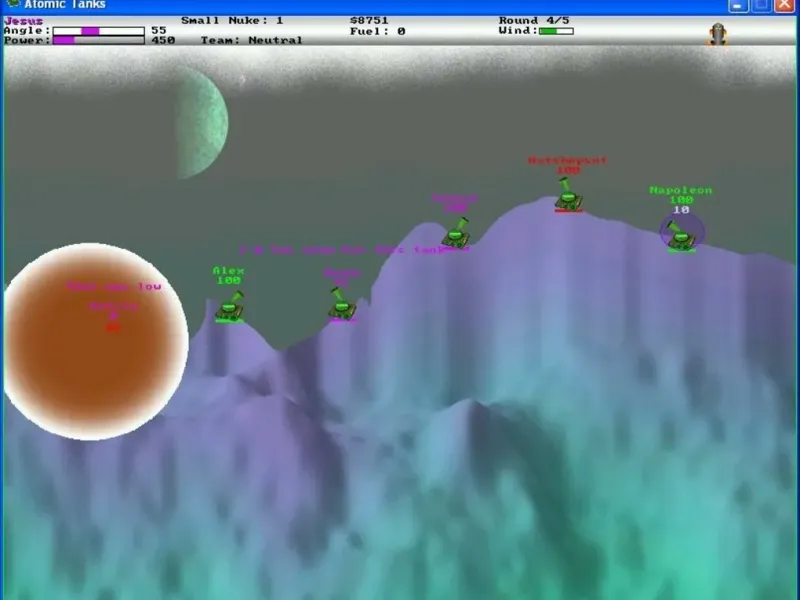Viewport: 800px width, 600px height.
Task: Close the Atomic Tanks window
Action: click(x=785, y=5)
